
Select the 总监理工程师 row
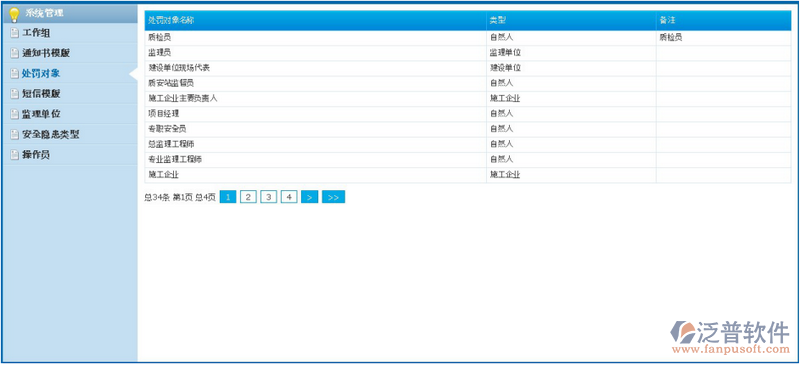(468, 144)
